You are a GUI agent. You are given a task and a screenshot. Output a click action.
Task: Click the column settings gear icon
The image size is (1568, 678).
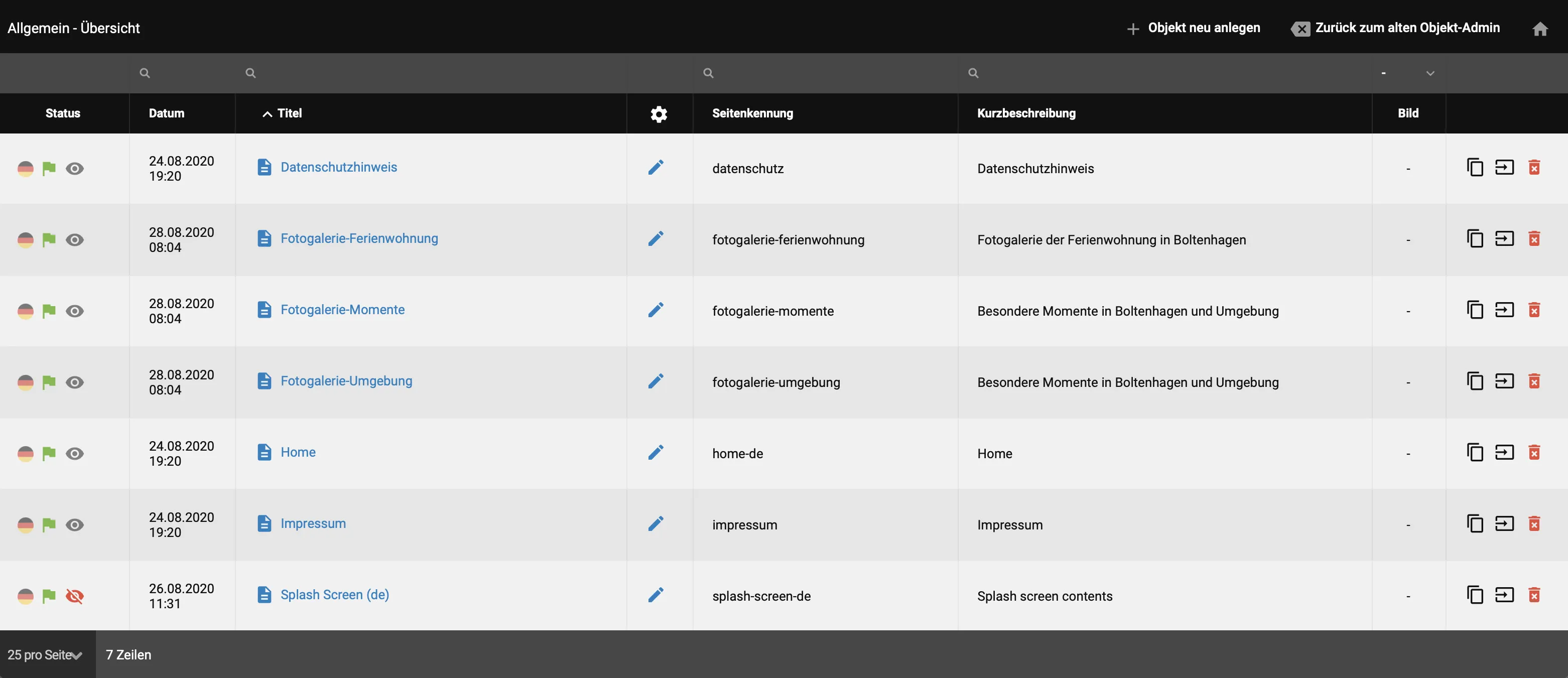click(x=659, y=114)
